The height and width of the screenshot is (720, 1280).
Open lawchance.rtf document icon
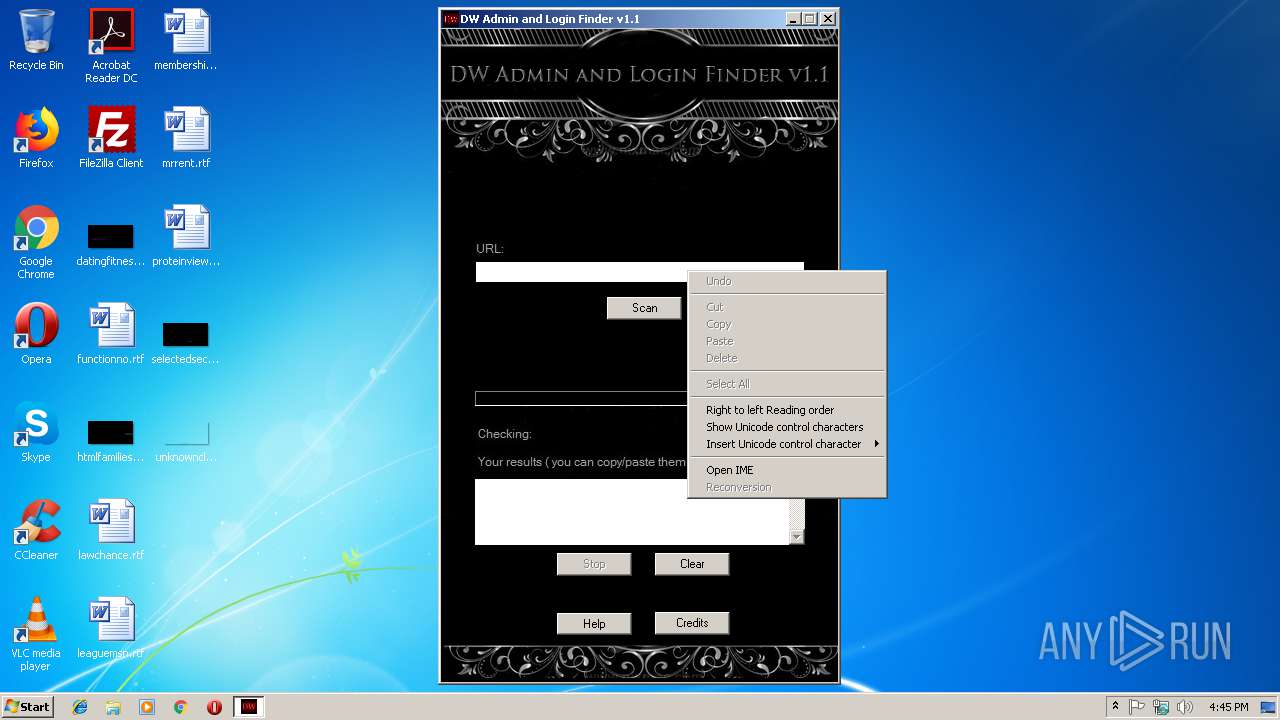(111, 531)
